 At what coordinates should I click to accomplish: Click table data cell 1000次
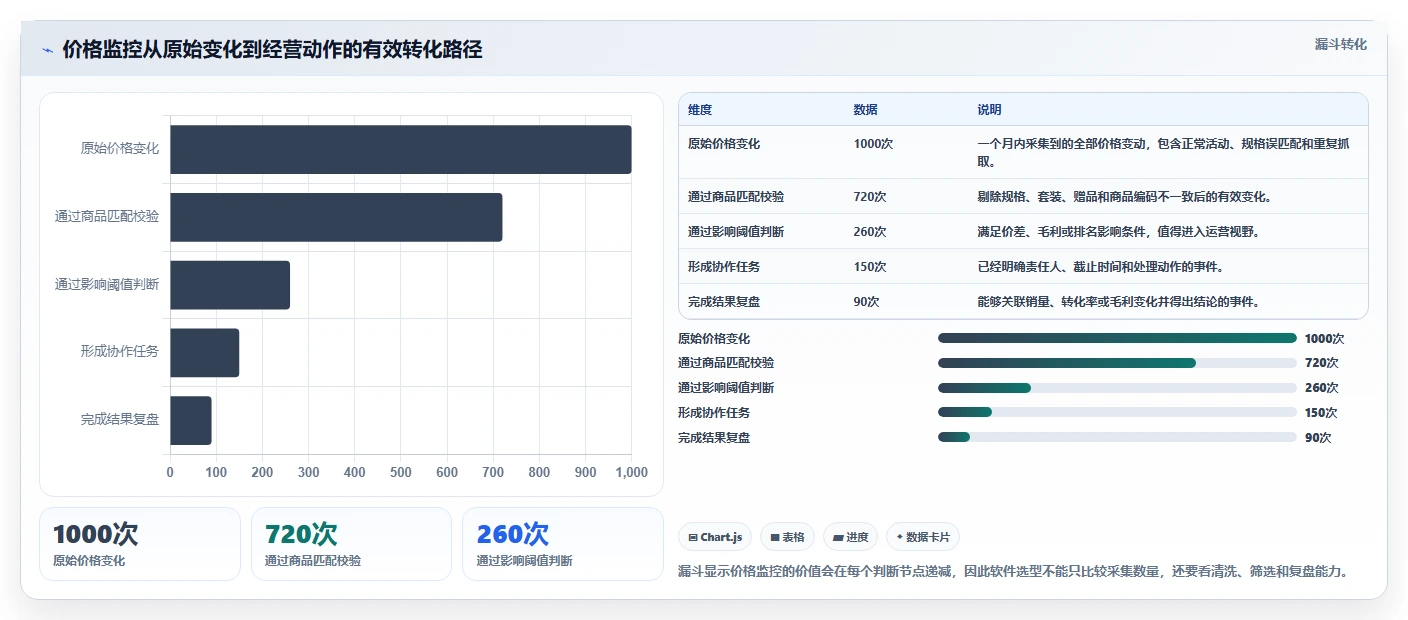coord(873,144)
